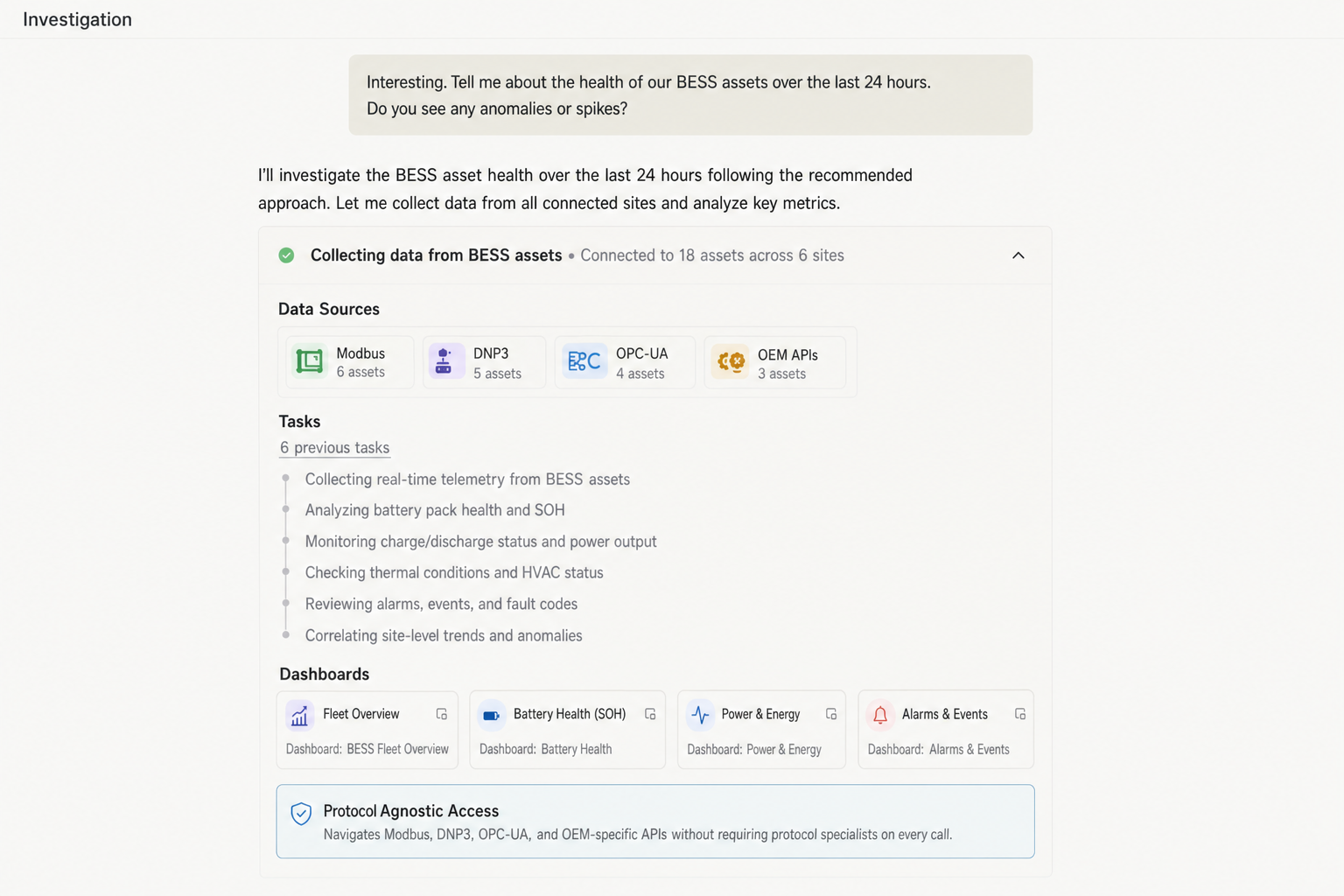Click the Fleet Overview chart icon
The width and height of the screenshot is (1344, 896).
[x=300, y=714]
